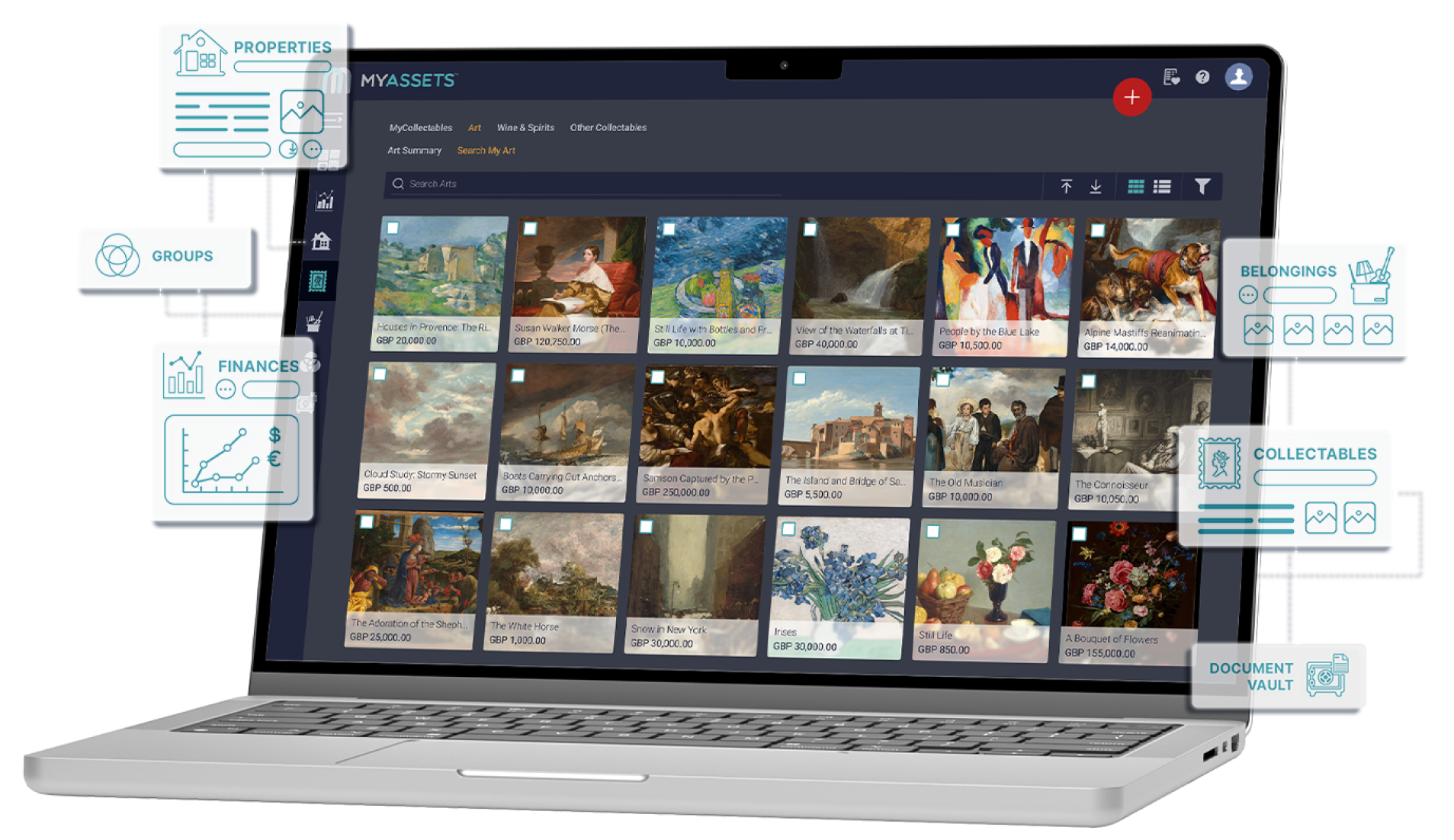Open Properties from the sidebar house icon
The height and width of the screenshot is (840, 1454).
coord(321,241)
